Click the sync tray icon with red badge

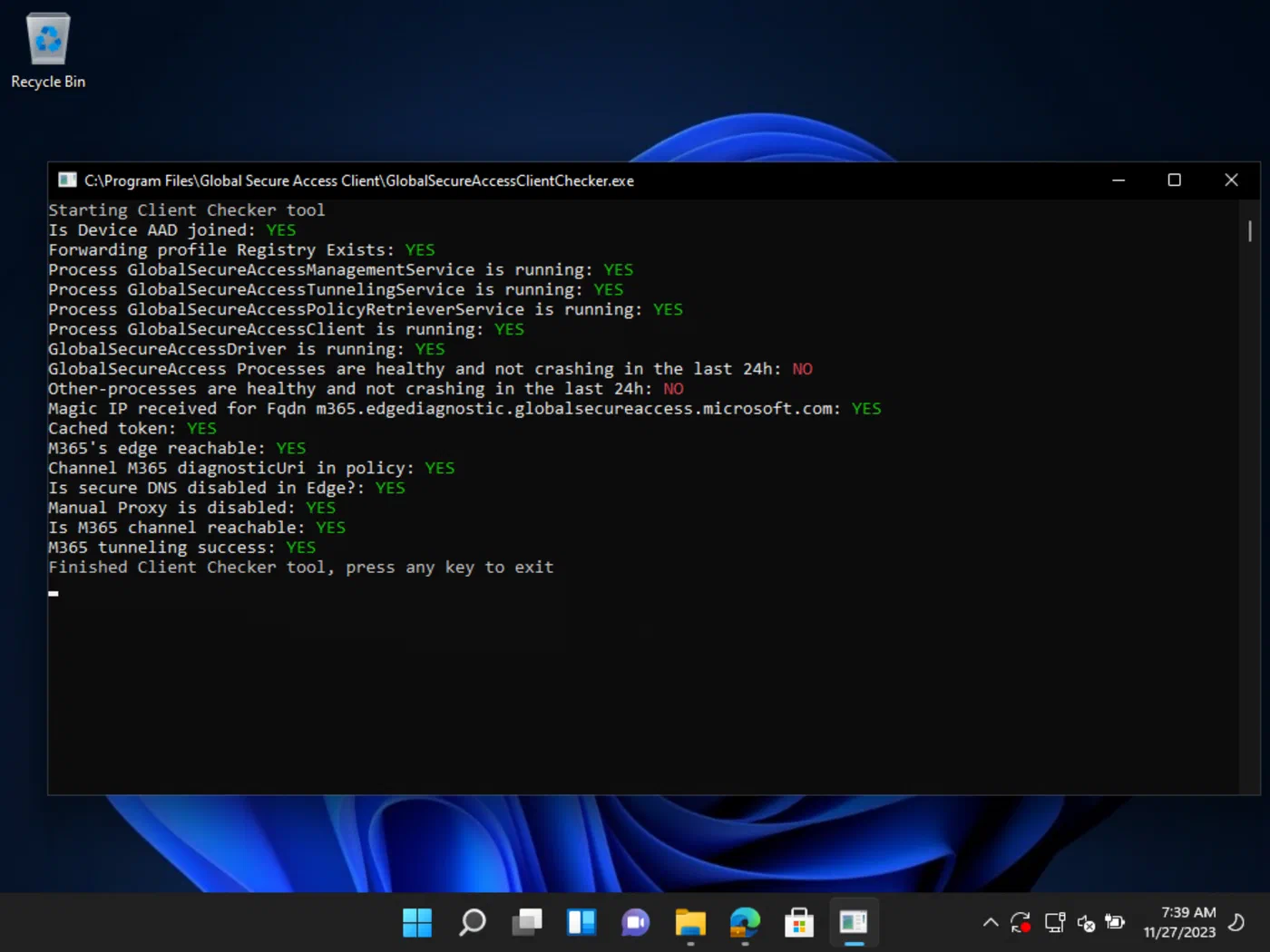click(1021, 923)
